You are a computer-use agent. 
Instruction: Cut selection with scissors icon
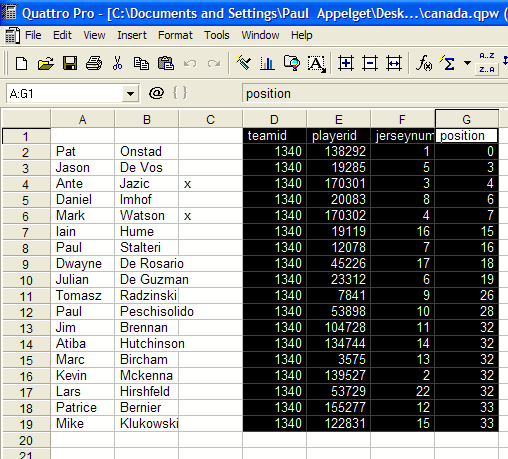click(117, 63)
